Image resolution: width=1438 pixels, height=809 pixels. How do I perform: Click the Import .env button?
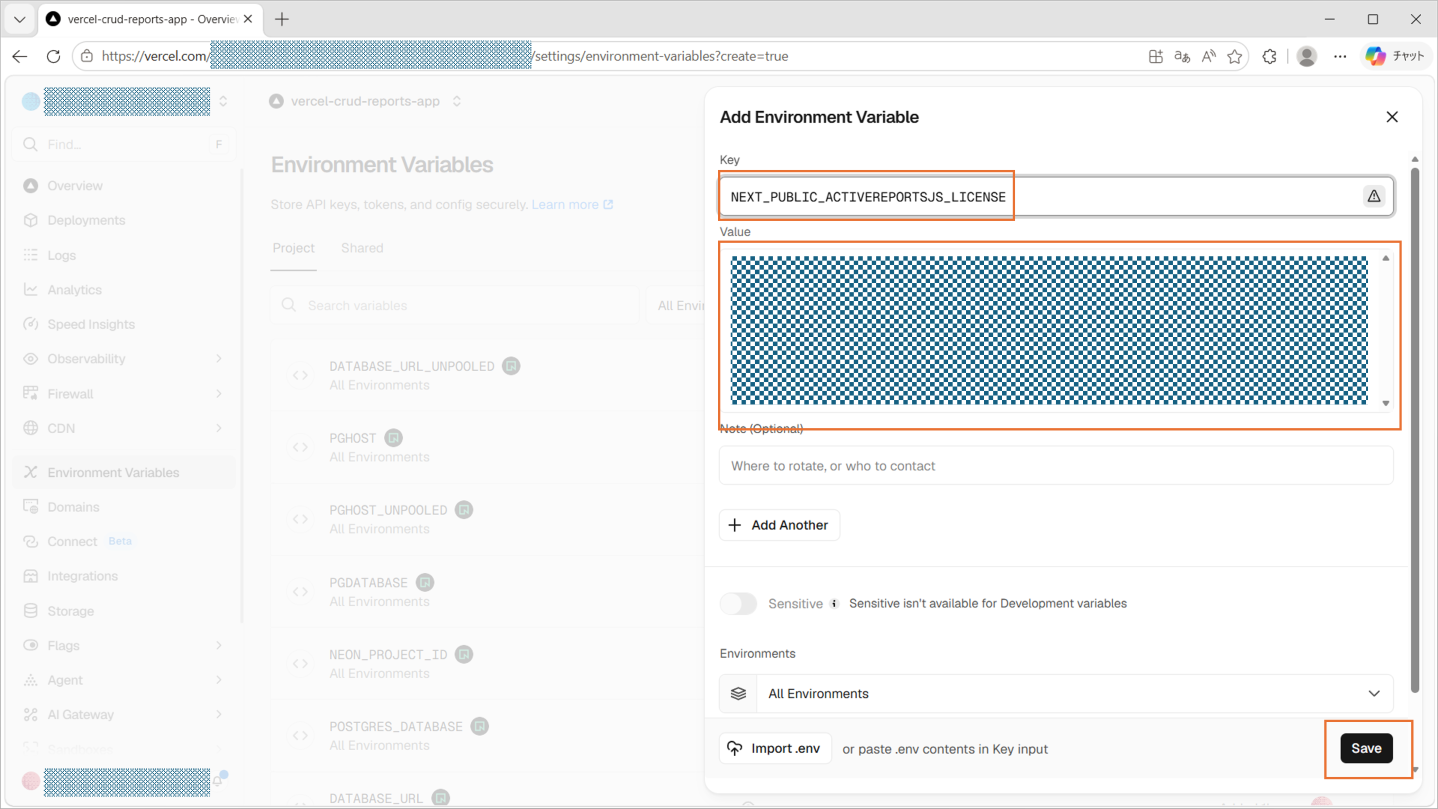pyautogui.click(x=775, y=748)
